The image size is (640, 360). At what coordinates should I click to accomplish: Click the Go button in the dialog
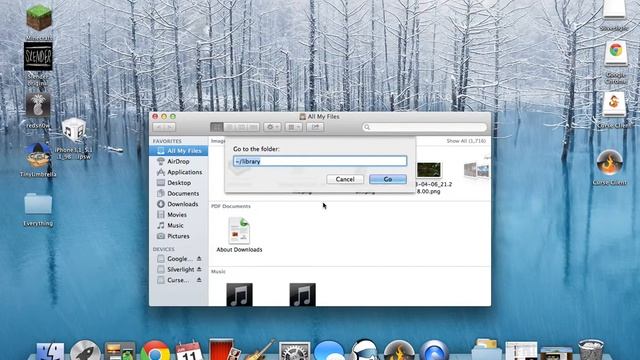388,179
